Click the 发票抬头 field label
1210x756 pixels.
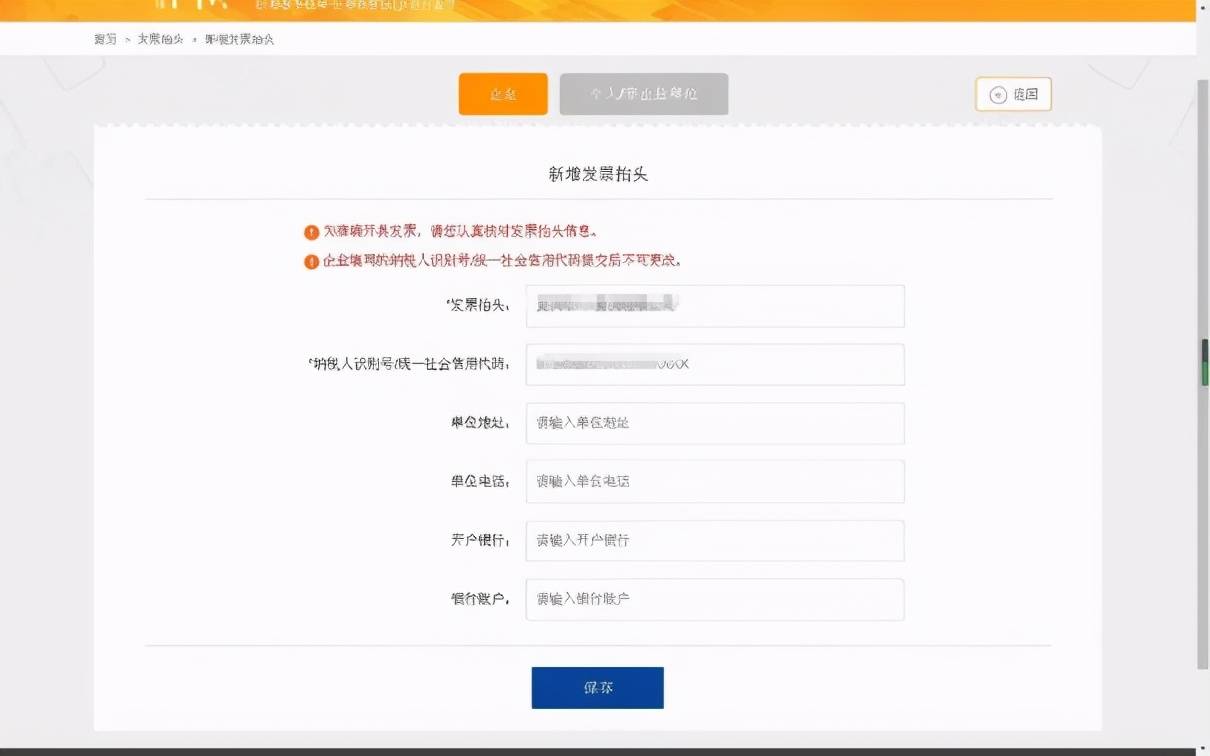tap(479, 306)
